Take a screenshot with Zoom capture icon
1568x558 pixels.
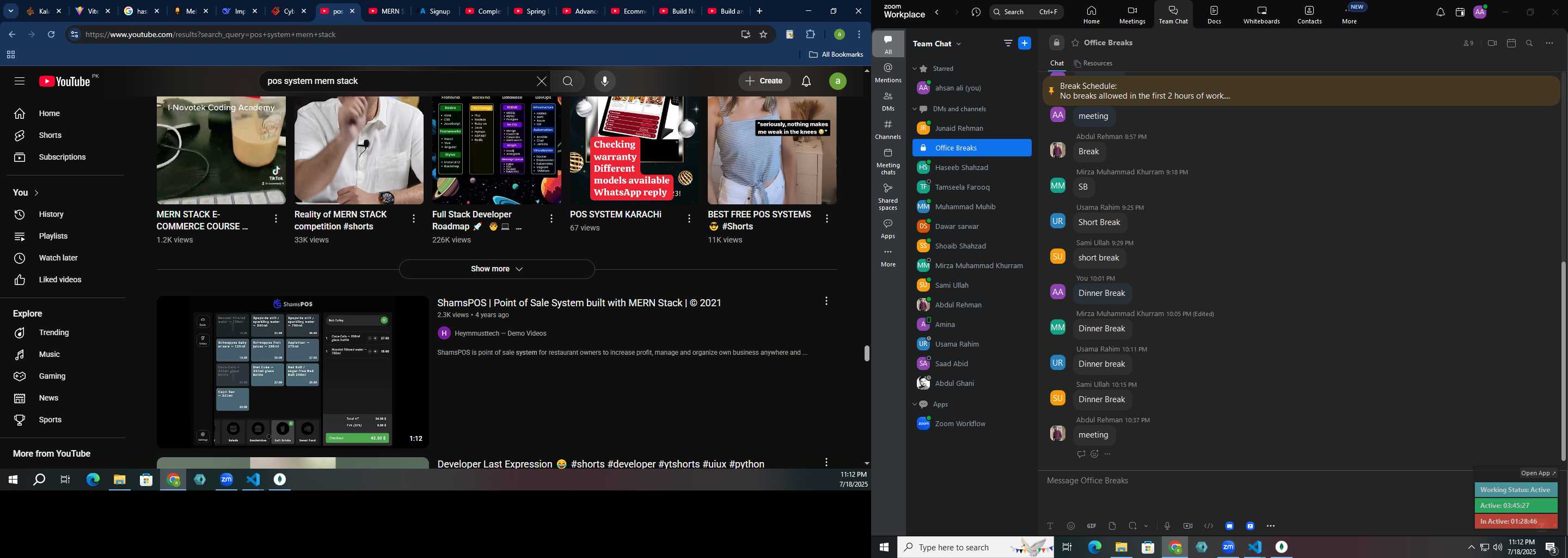coord(1133,526)
